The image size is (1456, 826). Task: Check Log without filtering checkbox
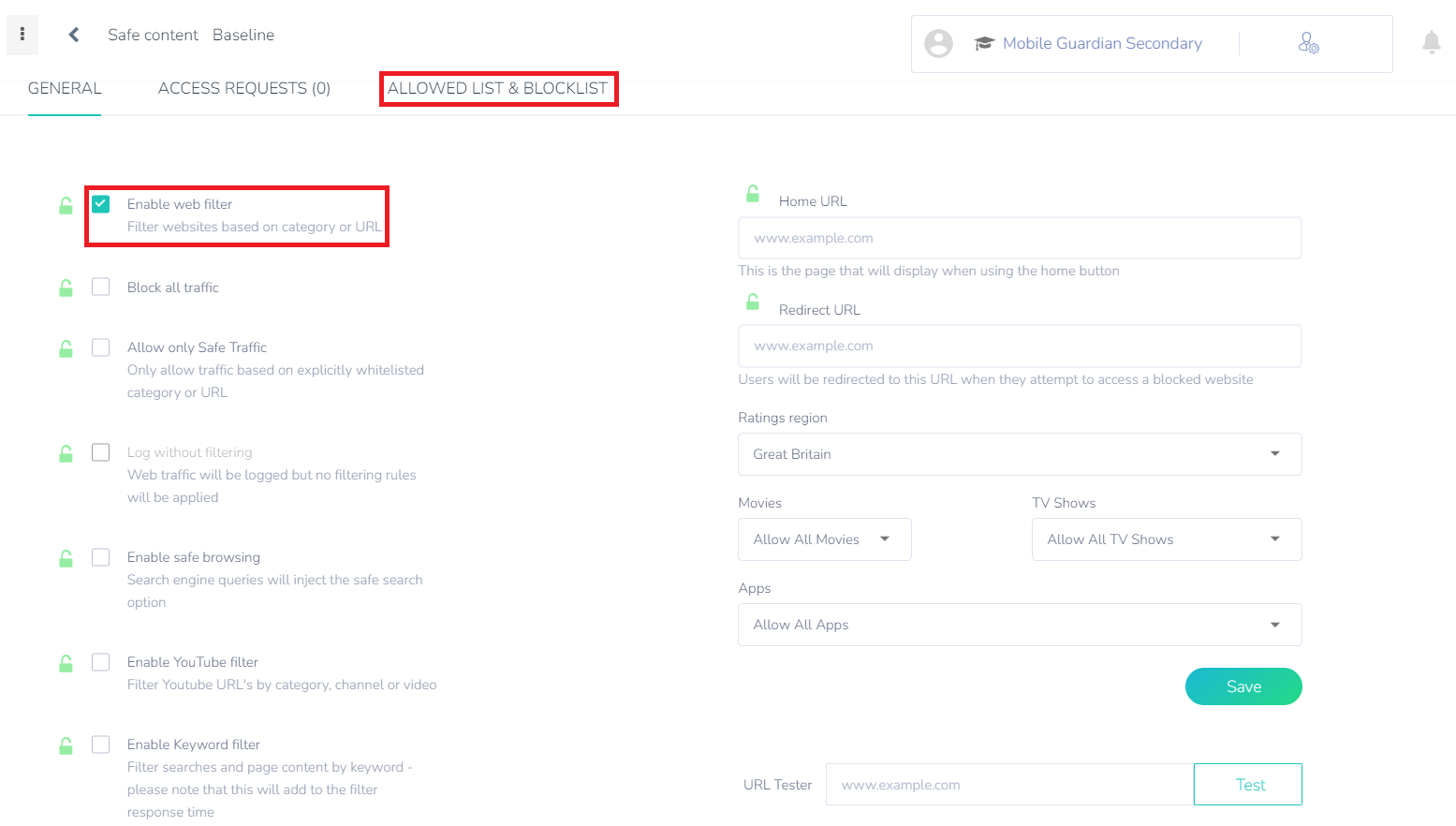(101, 452)
